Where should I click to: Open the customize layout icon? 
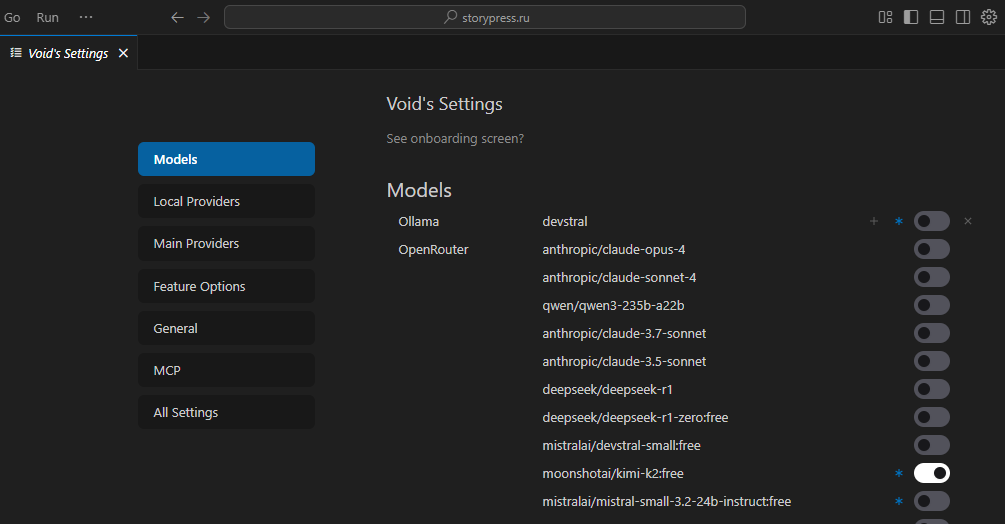885,17
